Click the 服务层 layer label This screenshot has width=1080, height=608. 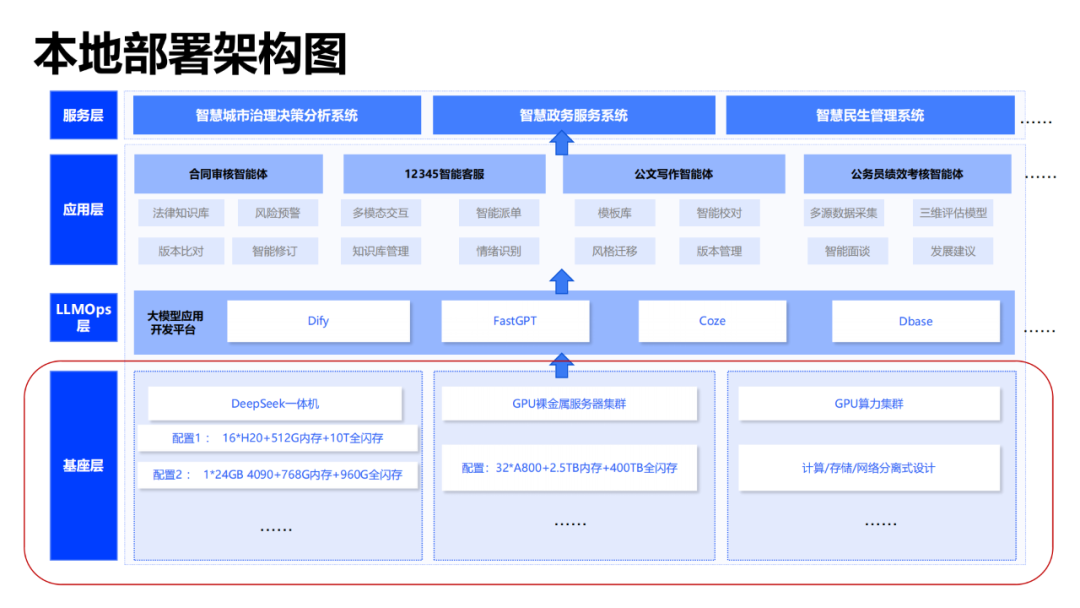click(x=83, y=115)
